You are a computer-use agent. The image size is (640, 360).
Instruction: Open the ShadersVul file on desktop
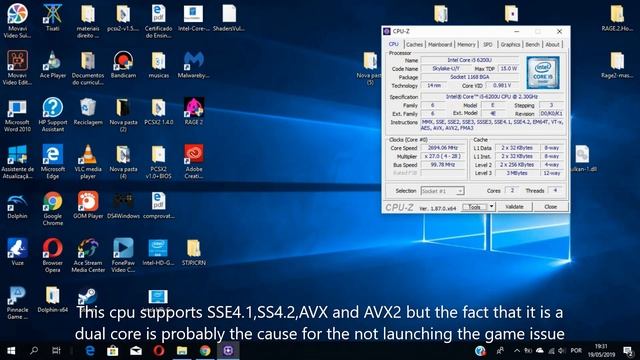229,17
